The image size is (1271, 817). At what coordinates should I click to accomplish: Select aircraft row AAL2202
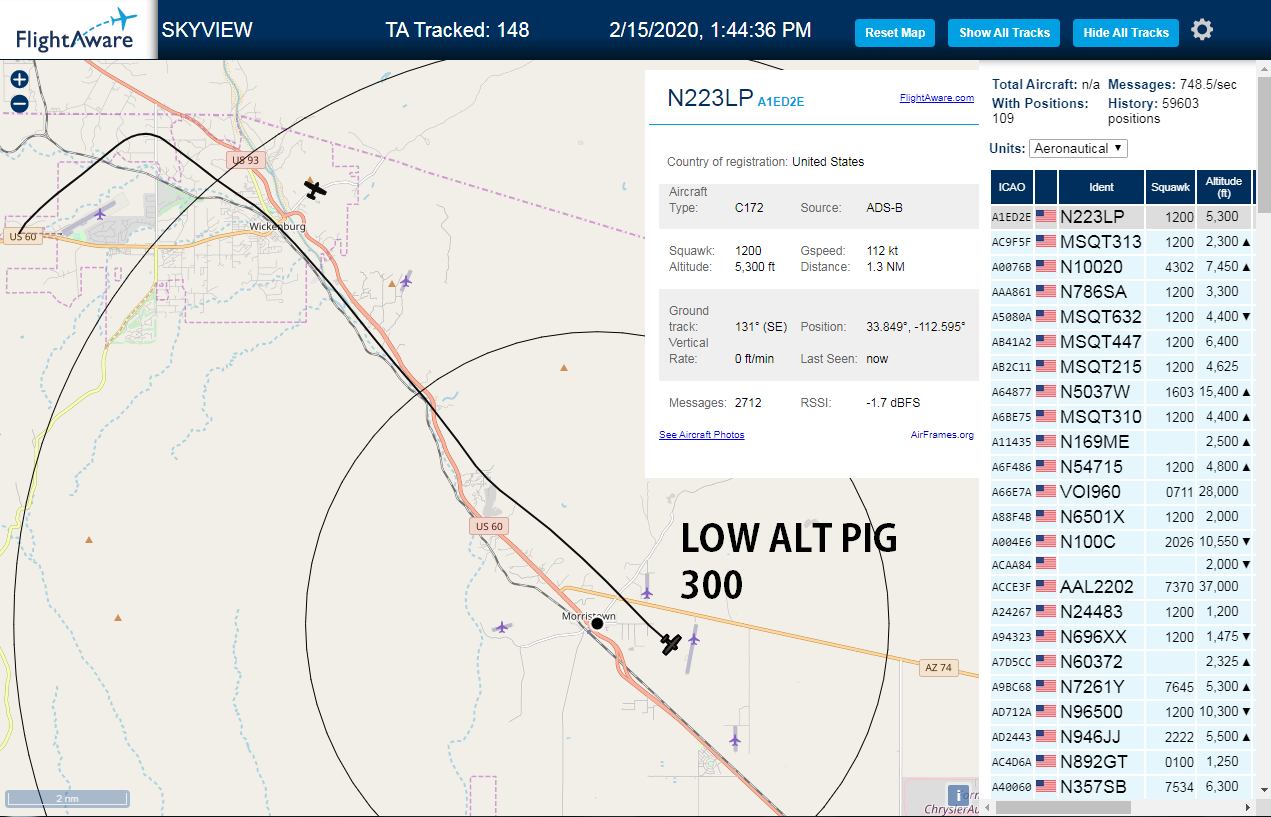coord(1121,586)
